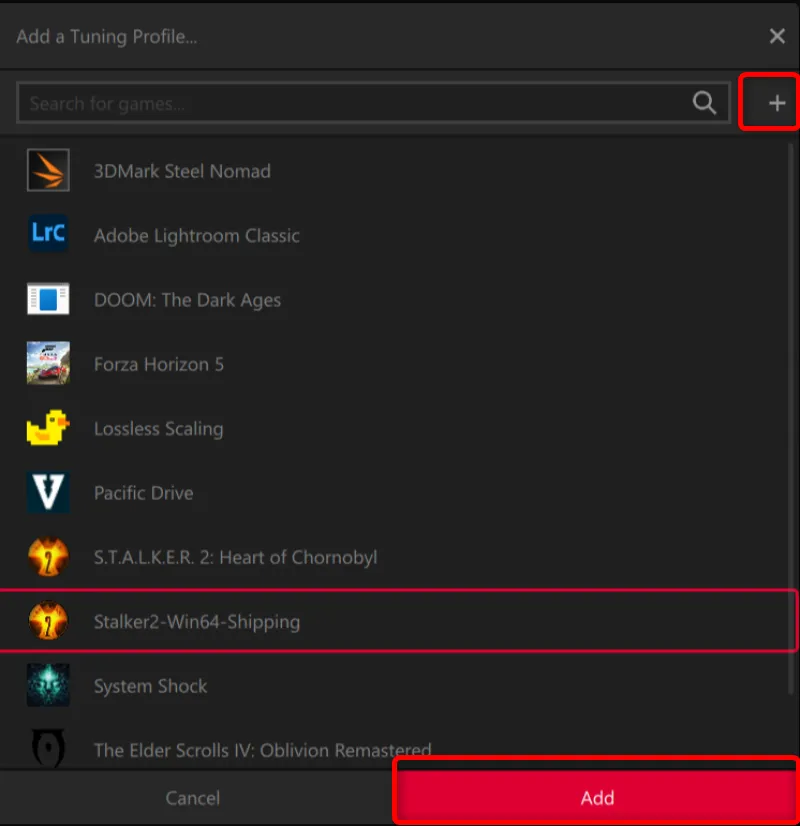Click the Forza Horizon 5 cover thumbnail

click(x=48, y=363)
